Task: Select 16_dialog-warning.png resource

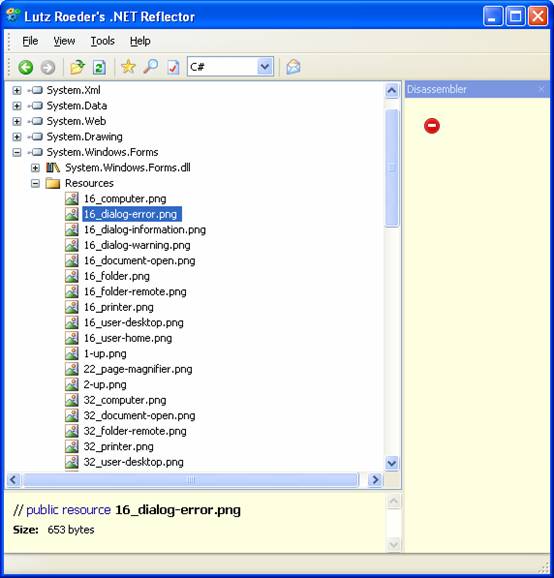Action: (137, 245)
